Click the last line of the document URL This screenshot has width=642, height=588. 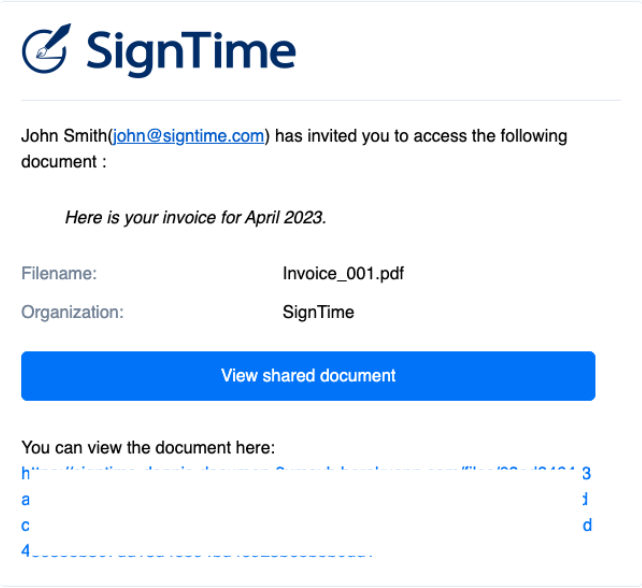197,551
